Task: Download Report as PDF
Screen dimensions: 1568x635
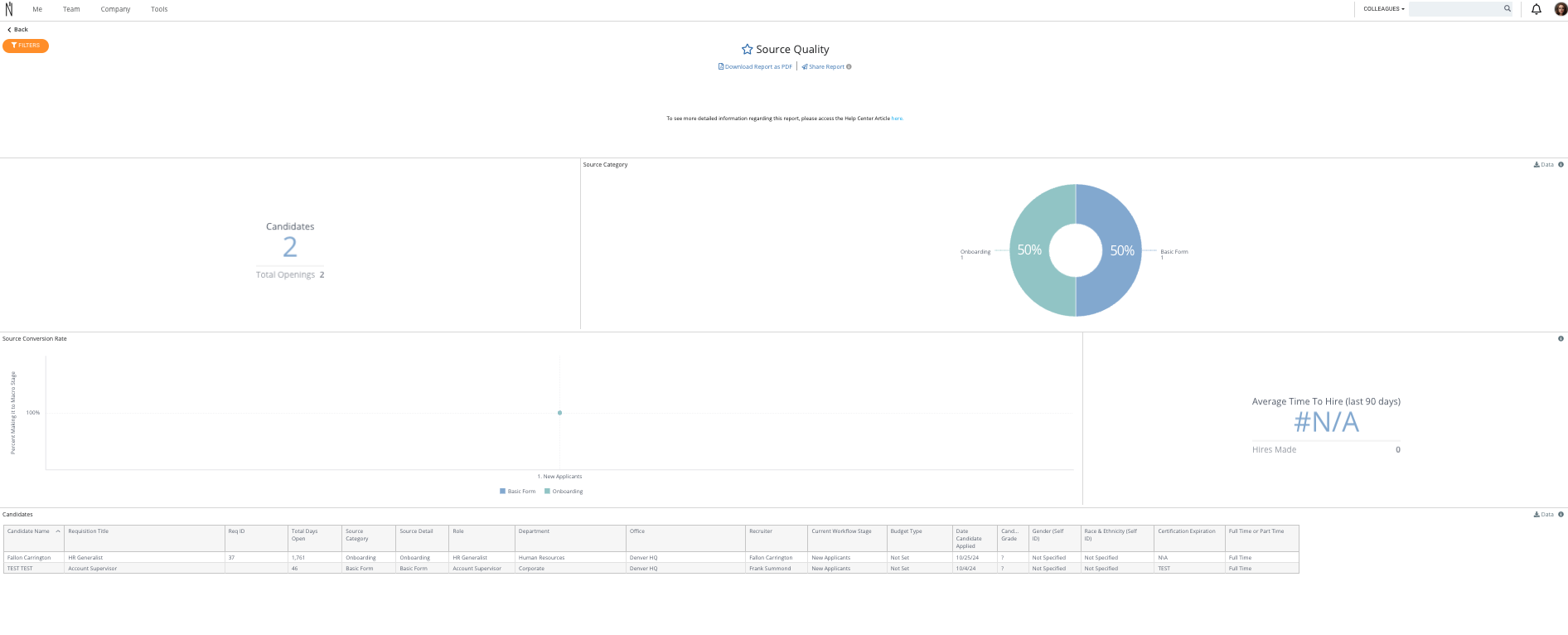Action: [755, 67]
